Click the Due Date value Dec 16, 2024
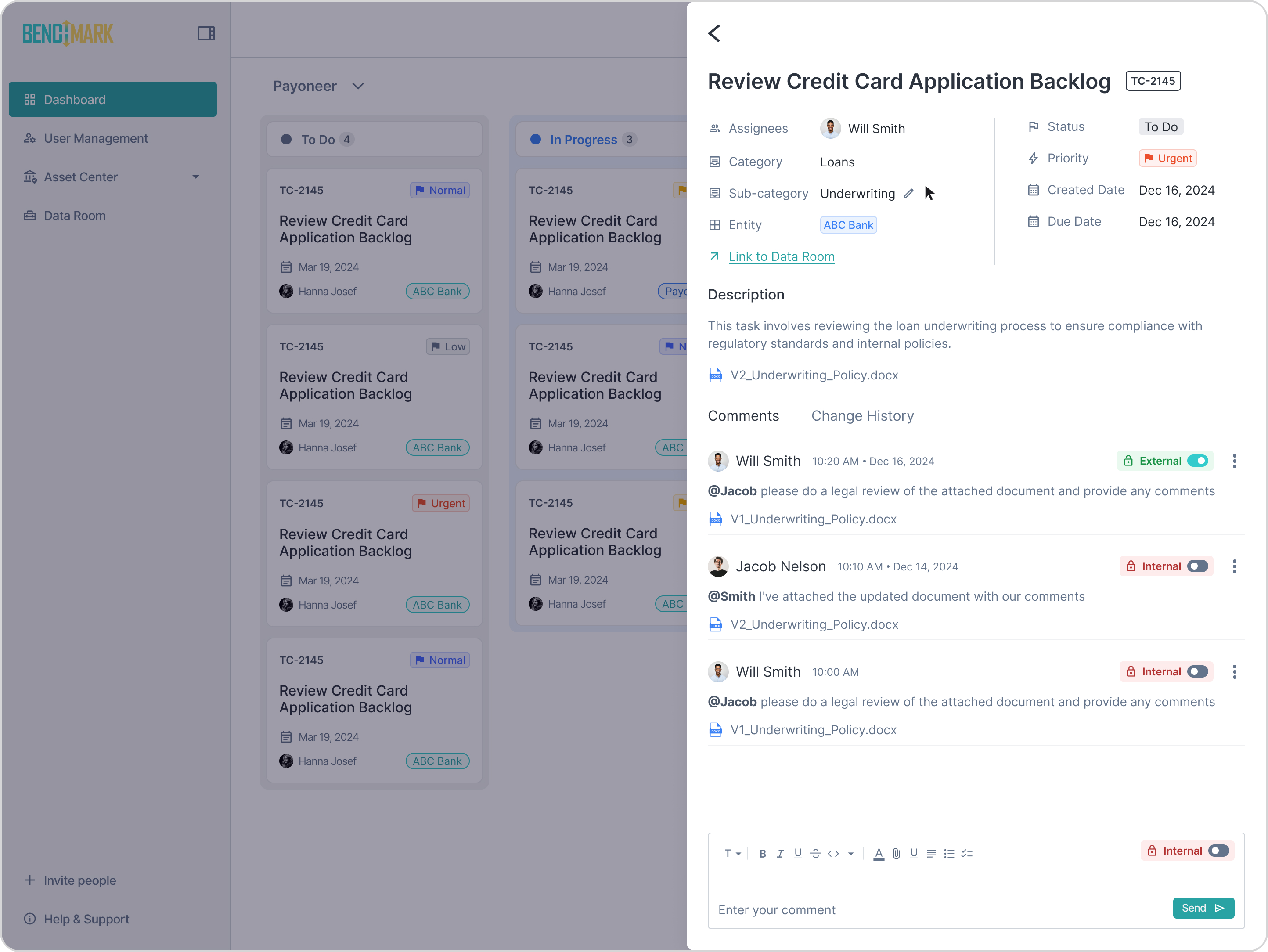 click(1176, 222)
